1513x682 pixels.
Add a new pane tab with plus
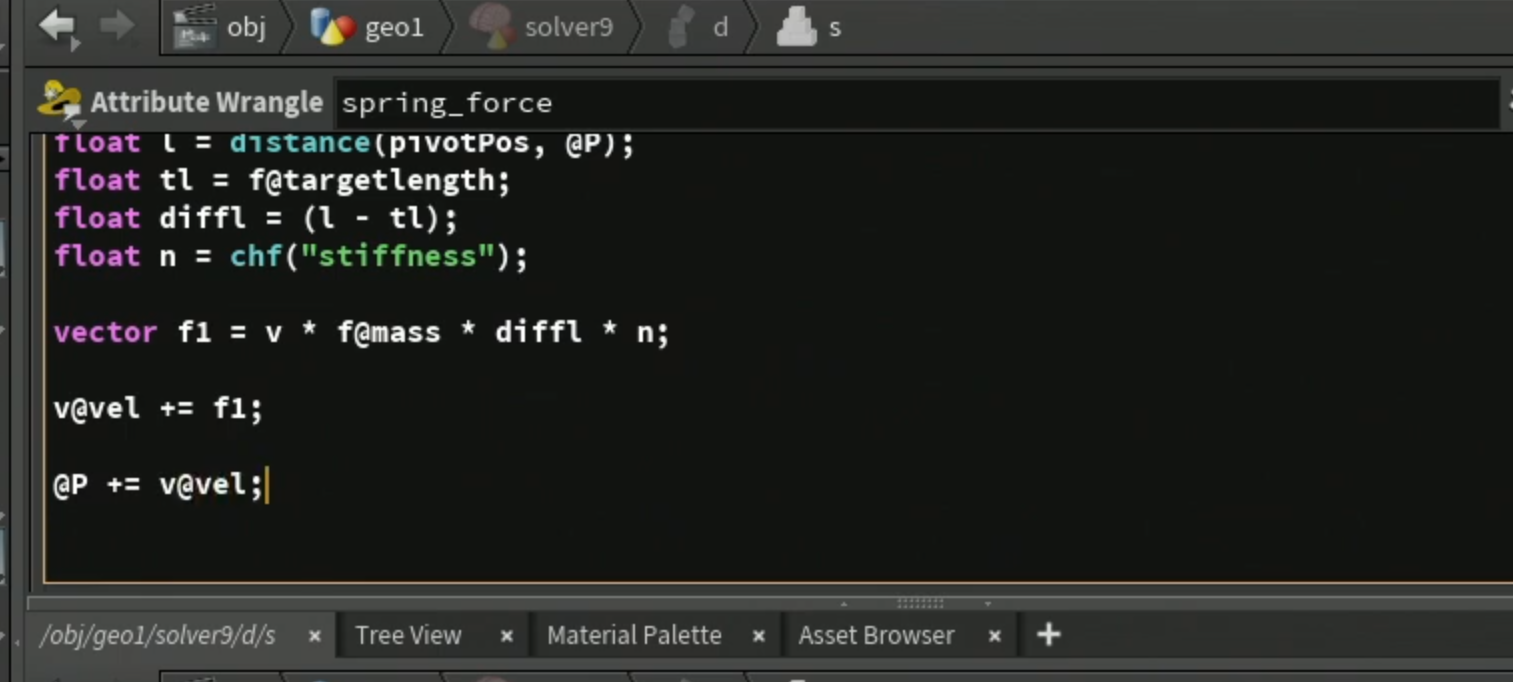[1048, 634]
